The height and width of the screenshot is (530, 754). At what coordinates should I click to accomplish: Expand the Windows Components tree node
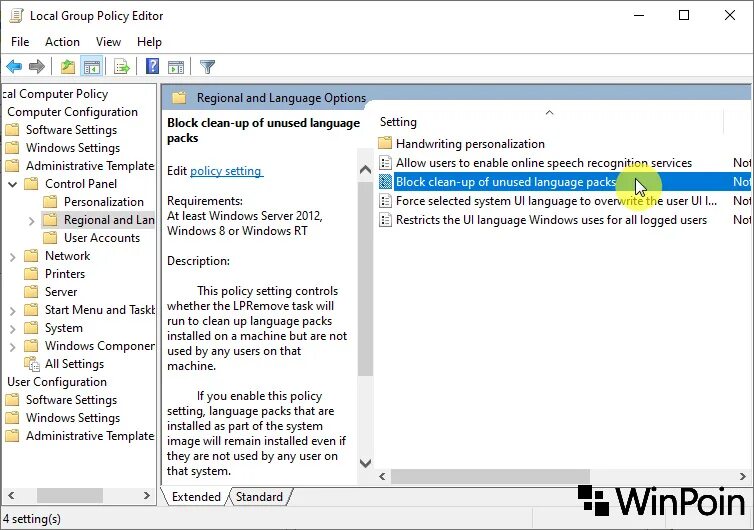[x=13, y=347]
